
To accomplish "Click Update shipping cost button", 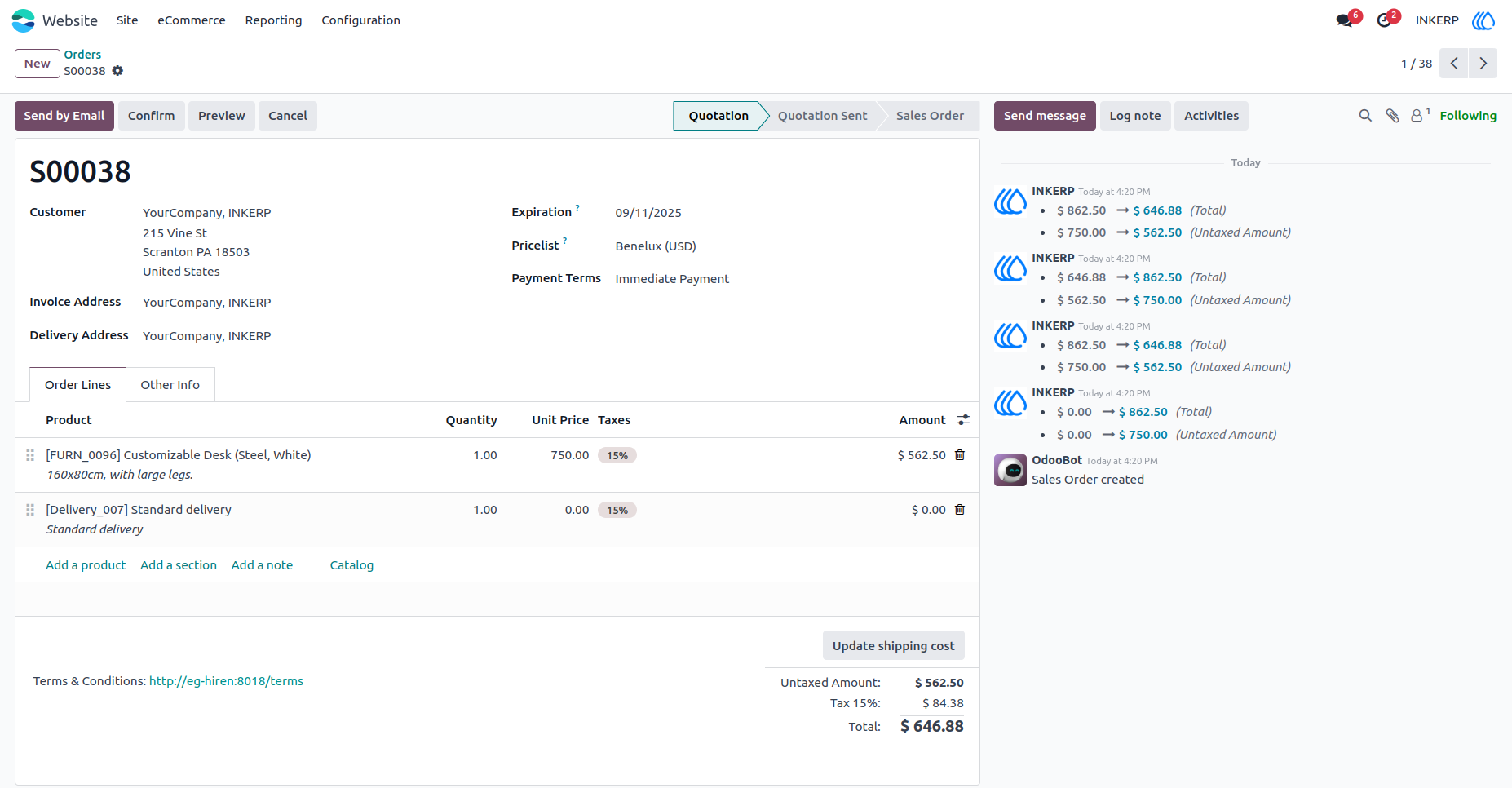I will click(x=893, y=646).
